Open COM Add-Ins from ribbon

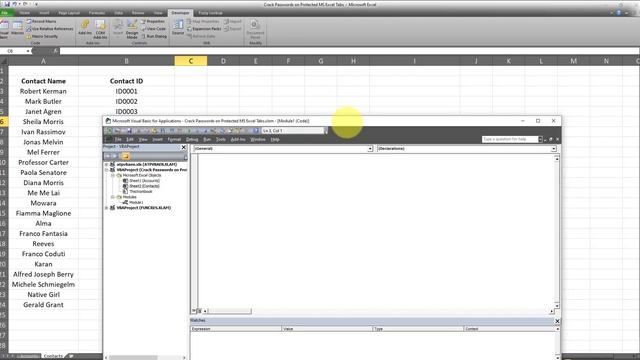coord(100,29)
